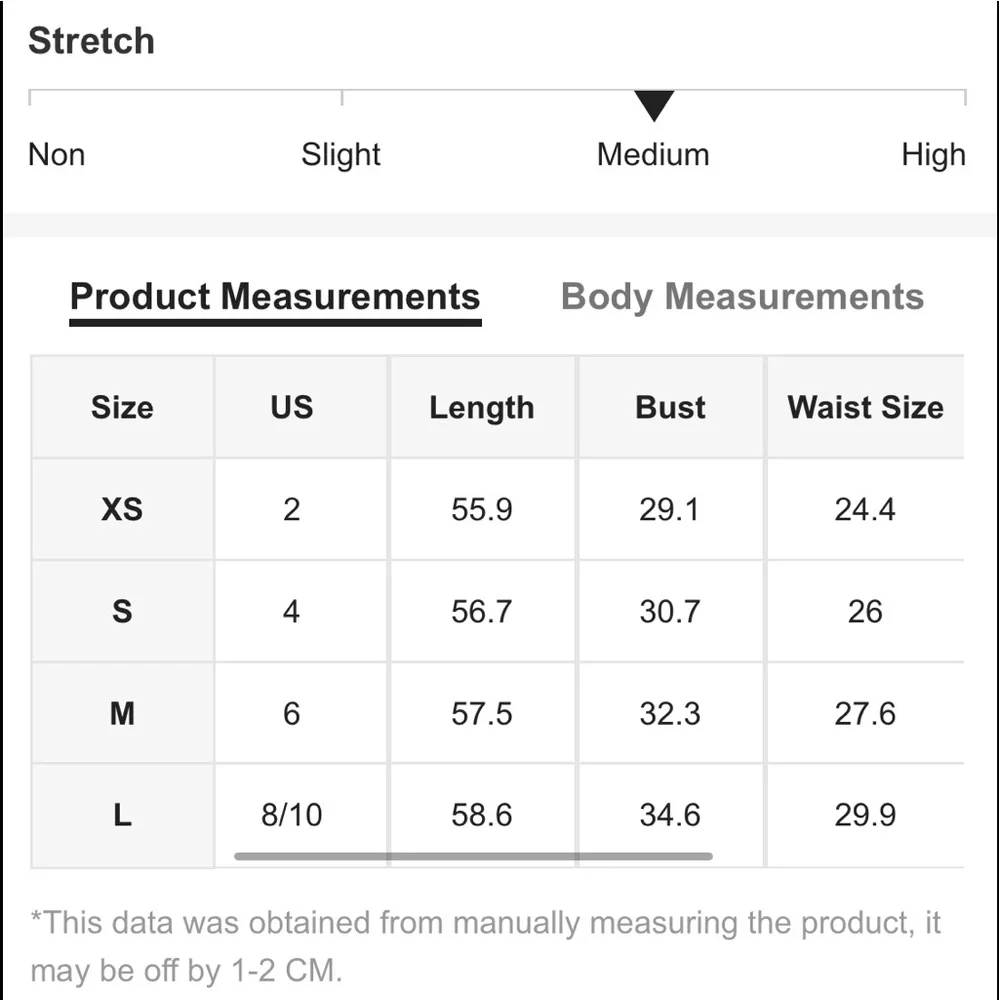Click the Bust column header
1000x1000 pixels.
pyautogui.click(x=670, y=407)
